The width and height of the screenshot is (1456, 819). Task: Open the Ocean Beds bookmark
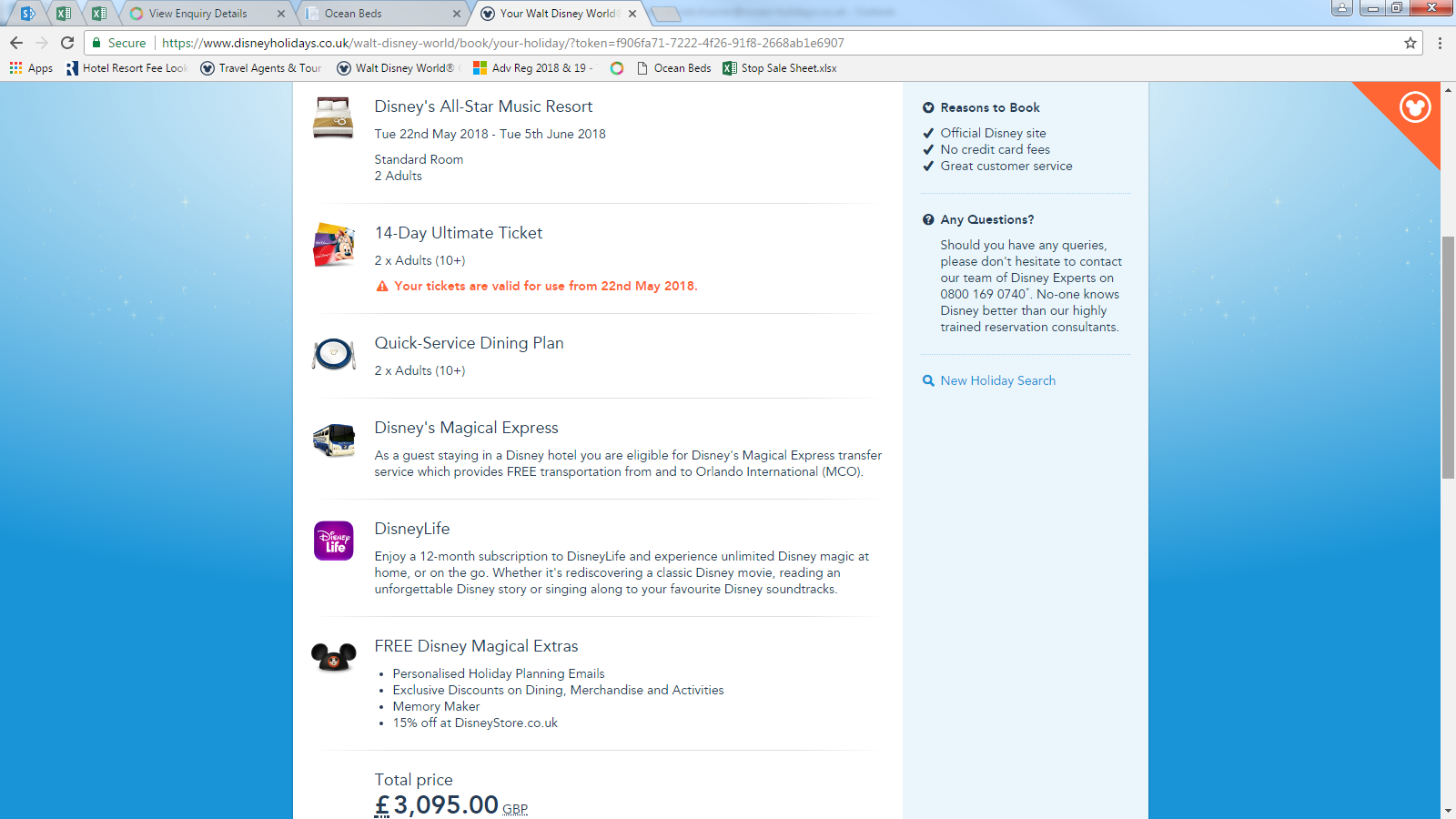(674, 68)
